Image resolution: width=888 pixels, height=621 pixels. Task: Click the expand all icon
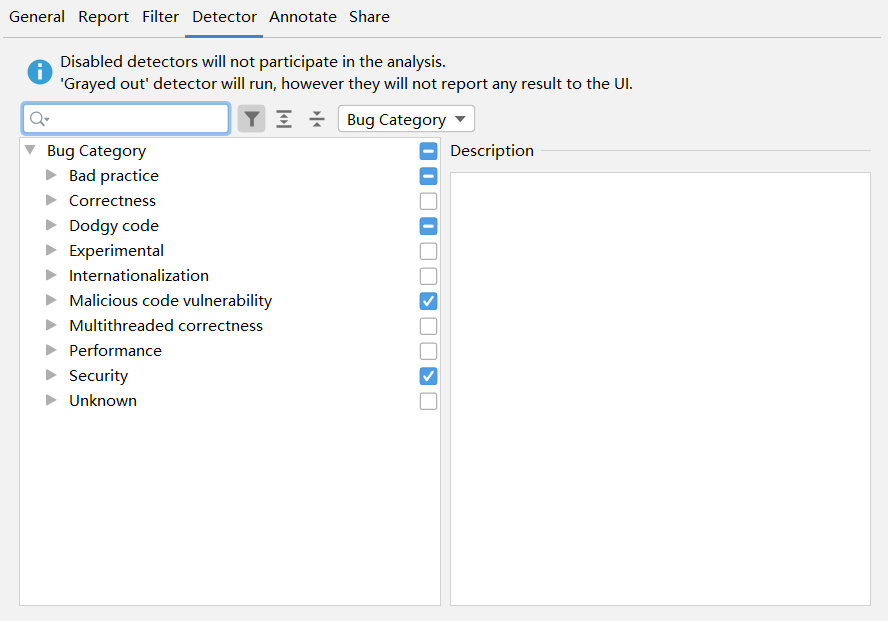tap(284, 120)
